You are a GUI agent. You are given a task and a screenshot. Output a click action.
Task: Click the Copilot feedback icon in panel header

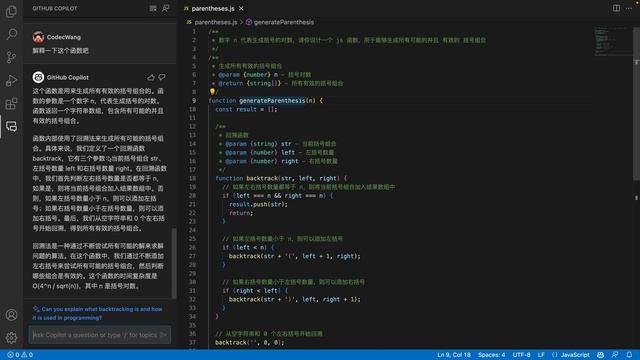(166, 8)
